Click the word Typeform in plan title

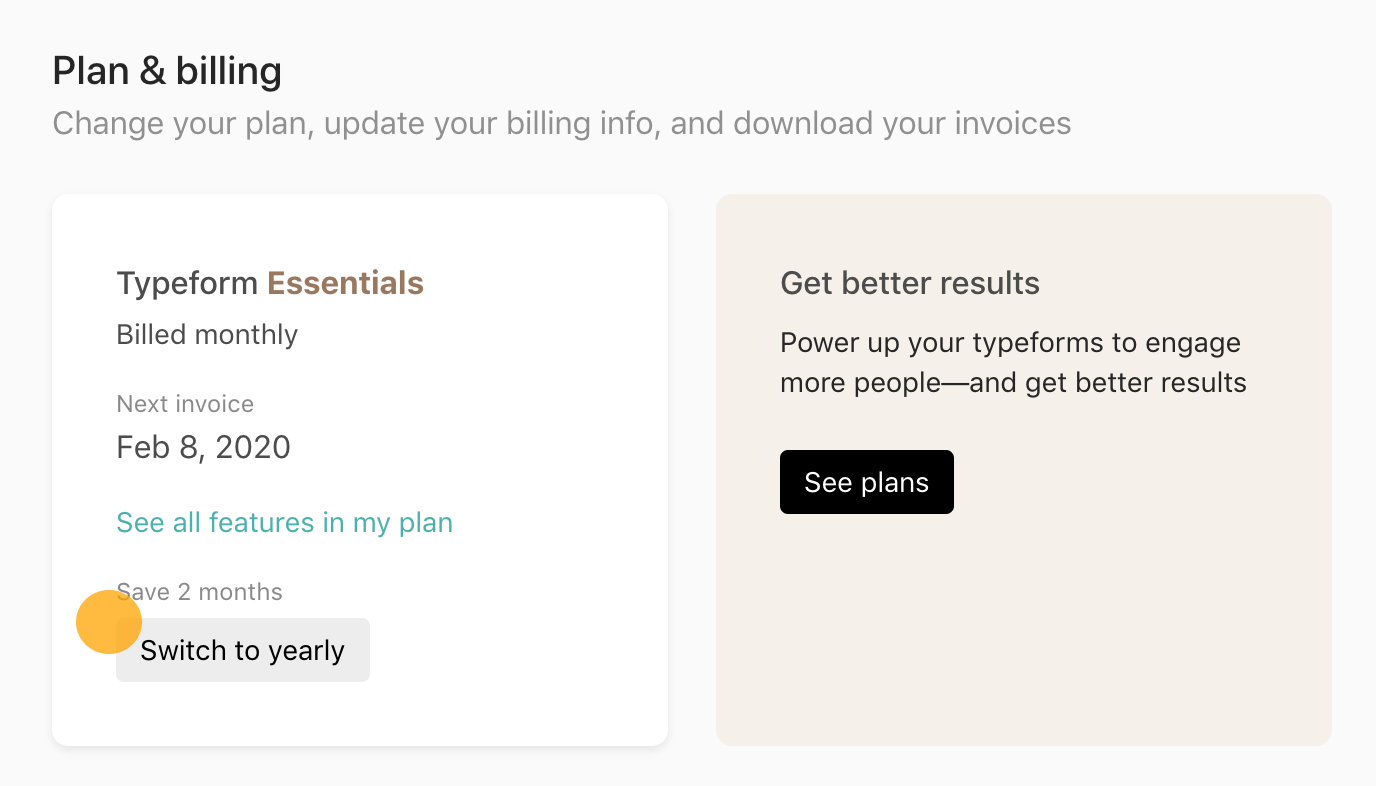click(x=187, y=283)
